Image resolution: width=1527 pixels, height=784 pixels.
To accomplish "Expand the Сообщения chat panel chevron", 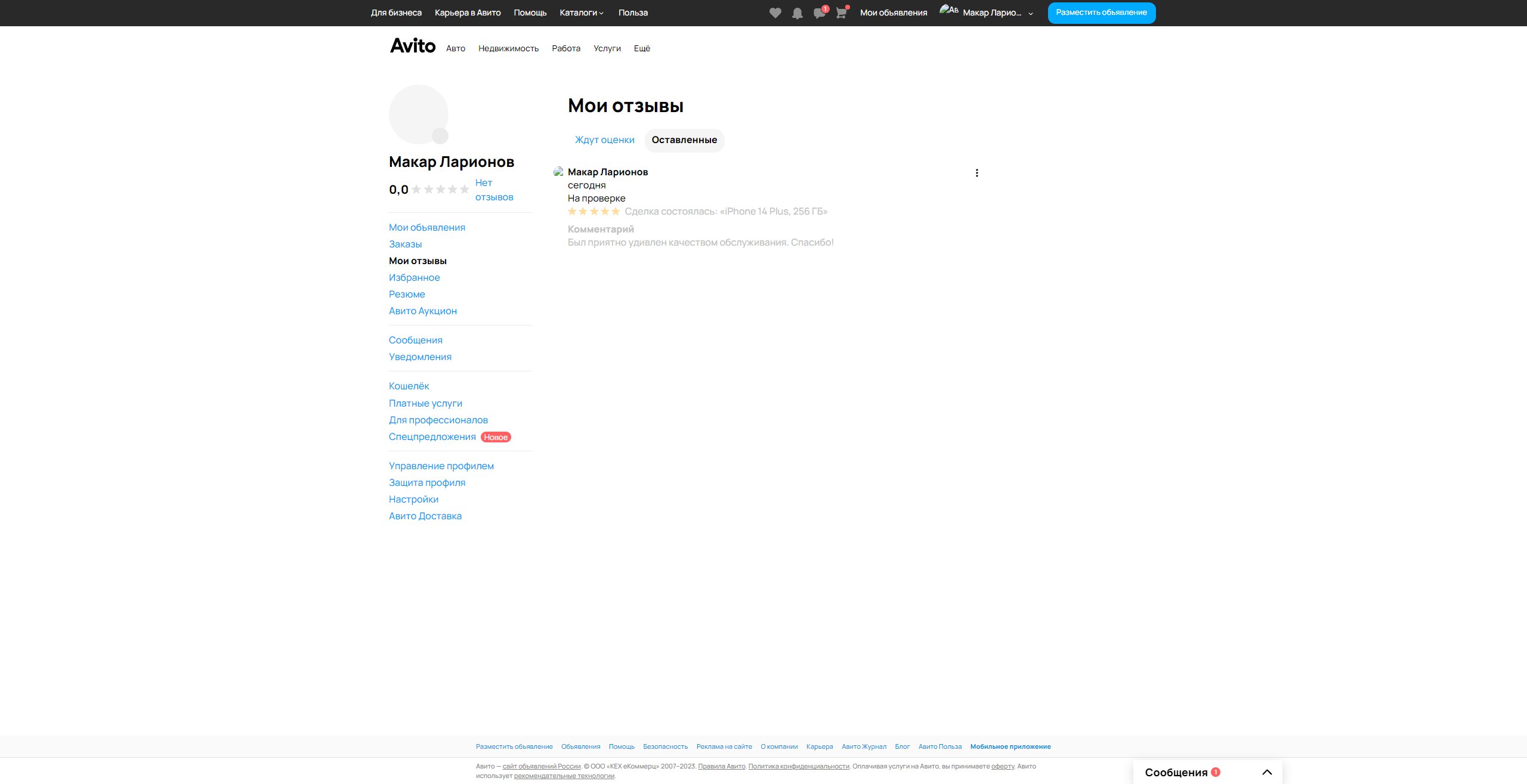I will [1267, 772].
